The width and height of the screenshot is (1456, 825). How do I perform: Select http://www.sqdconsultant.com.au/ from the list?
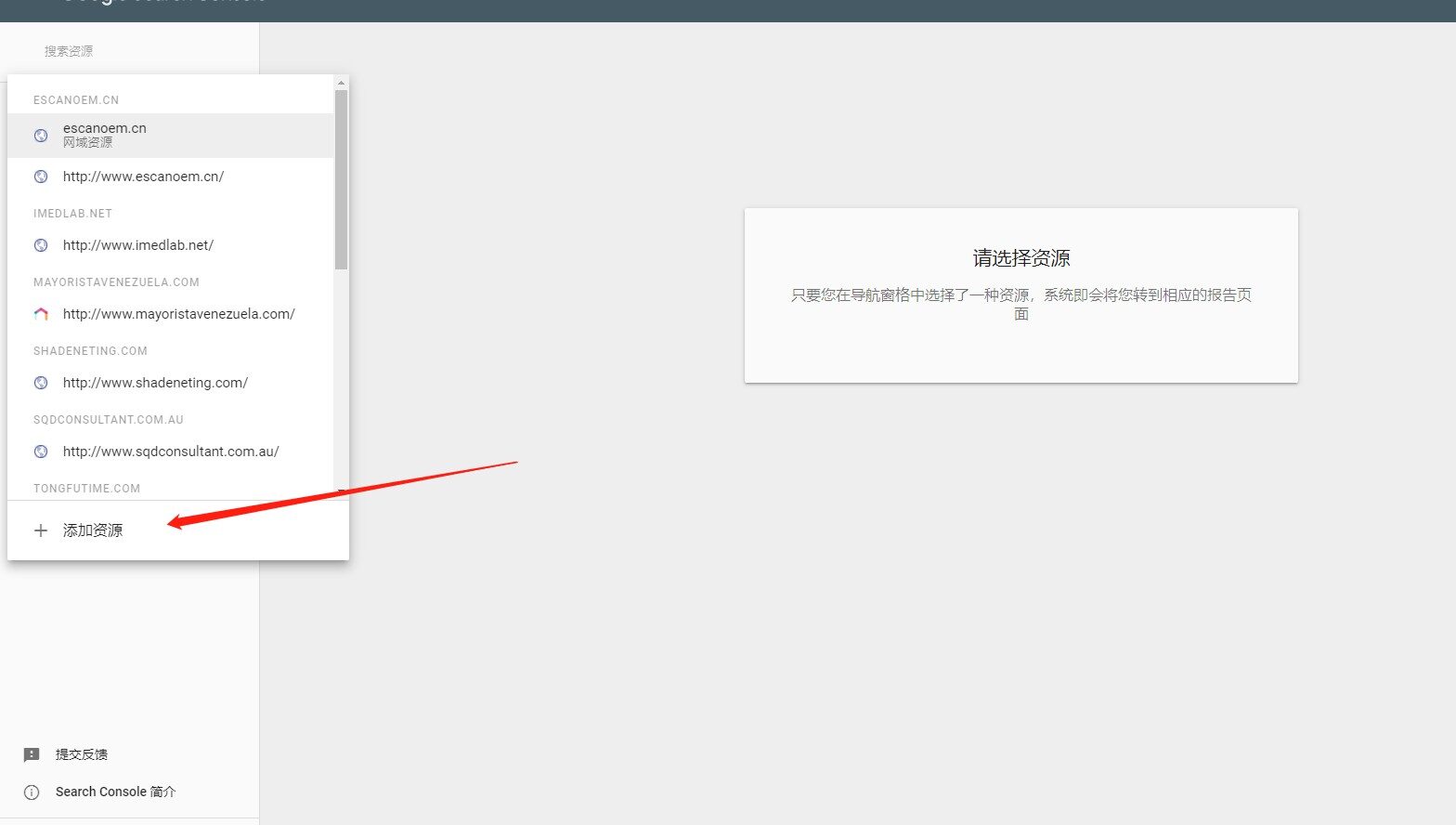[171, 452]
